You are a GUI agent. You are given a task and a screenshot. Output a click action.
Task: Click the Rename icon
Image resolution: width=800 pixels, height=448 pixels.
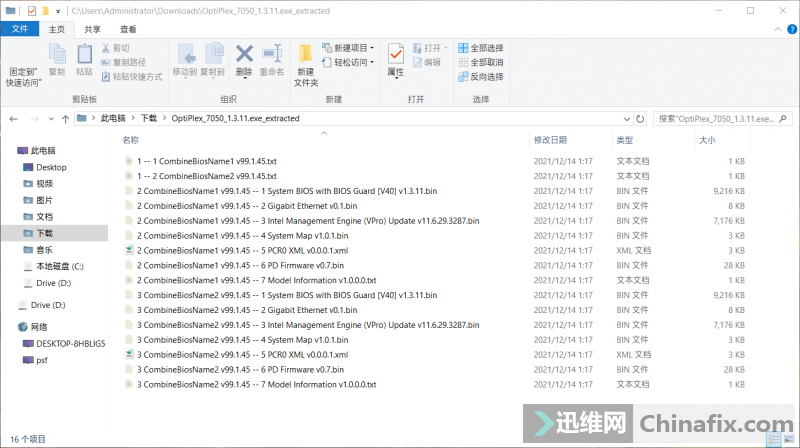[x=271, y=54]
